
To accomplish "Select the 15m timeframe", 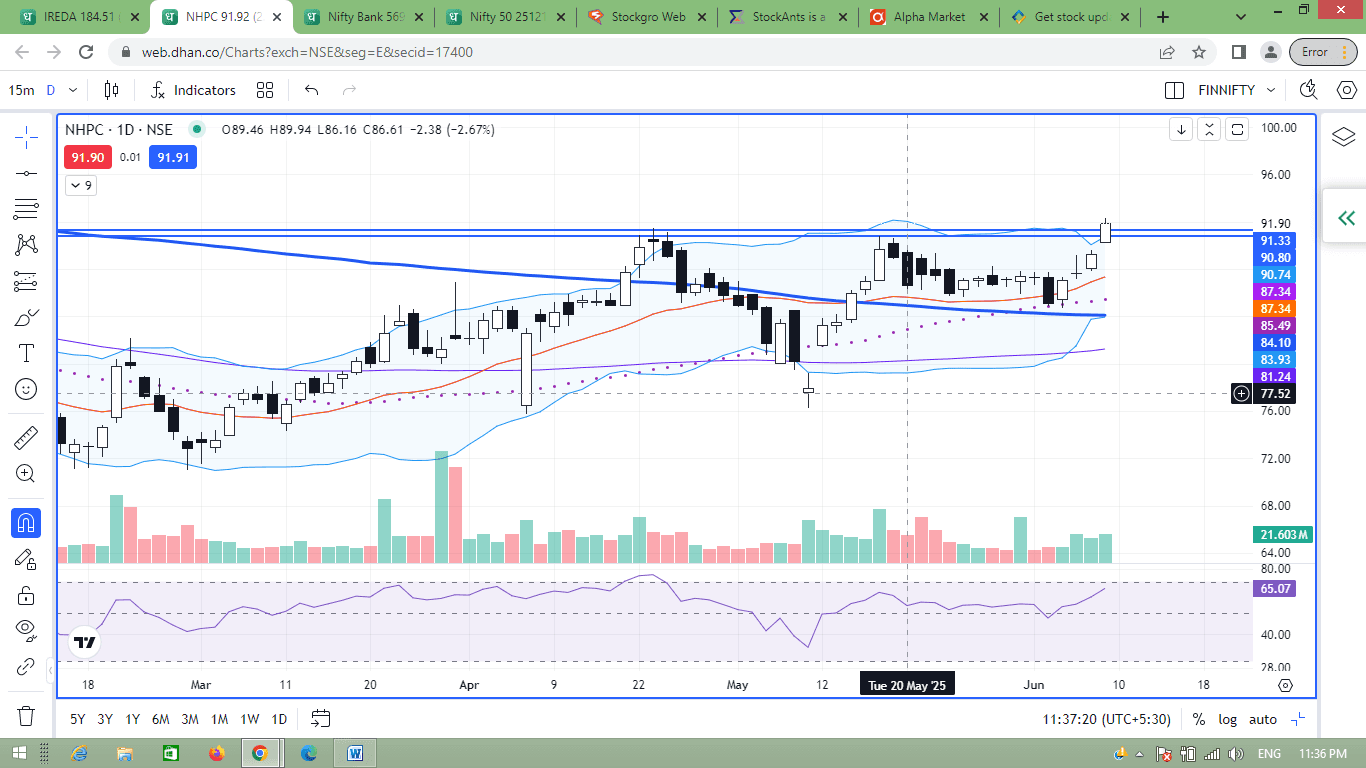I will pos(21,90).
